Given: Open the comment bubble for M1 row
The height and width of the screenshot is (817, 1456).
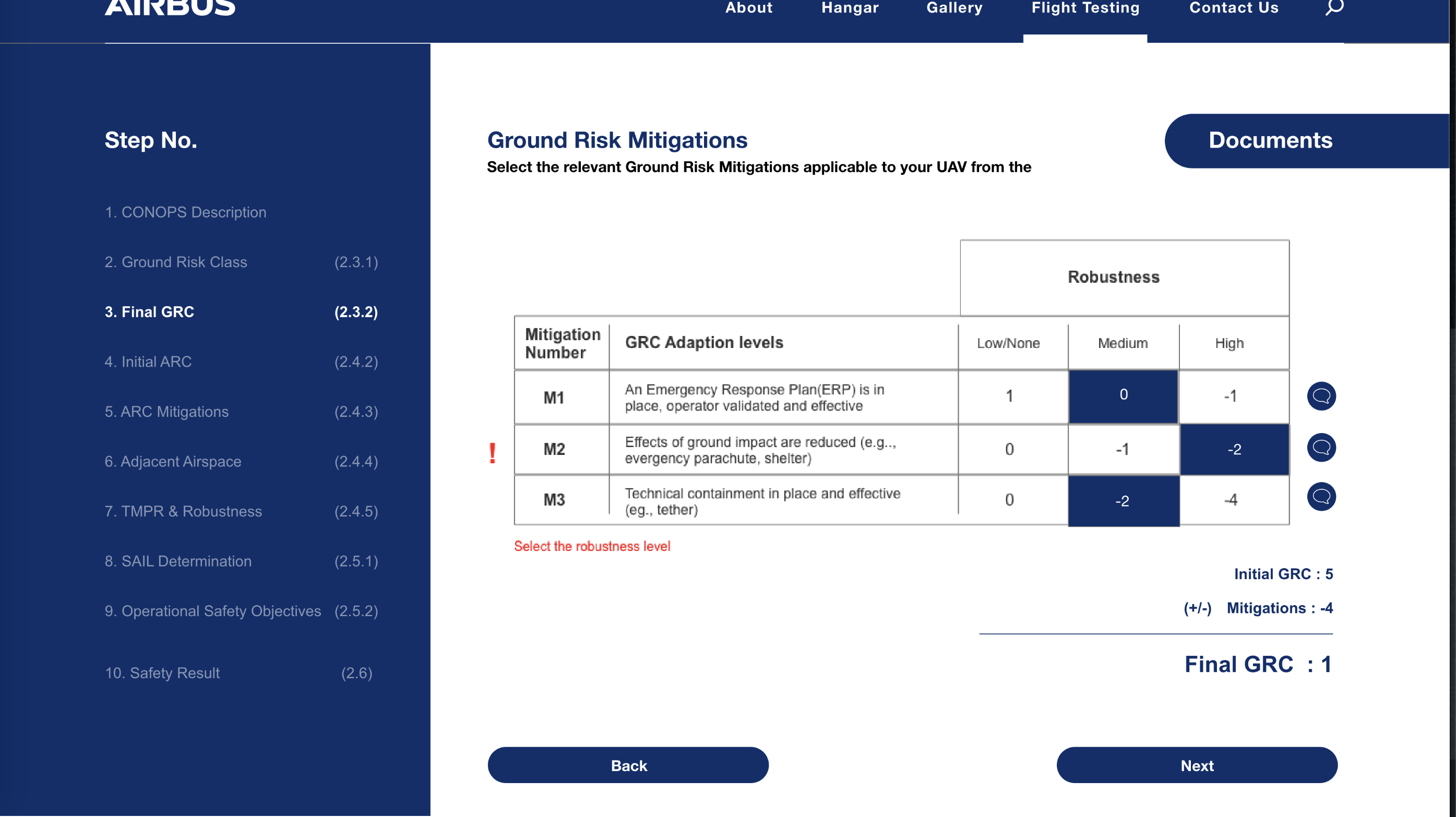Looking at the screenshot, I should click(x=1321, y=396).
